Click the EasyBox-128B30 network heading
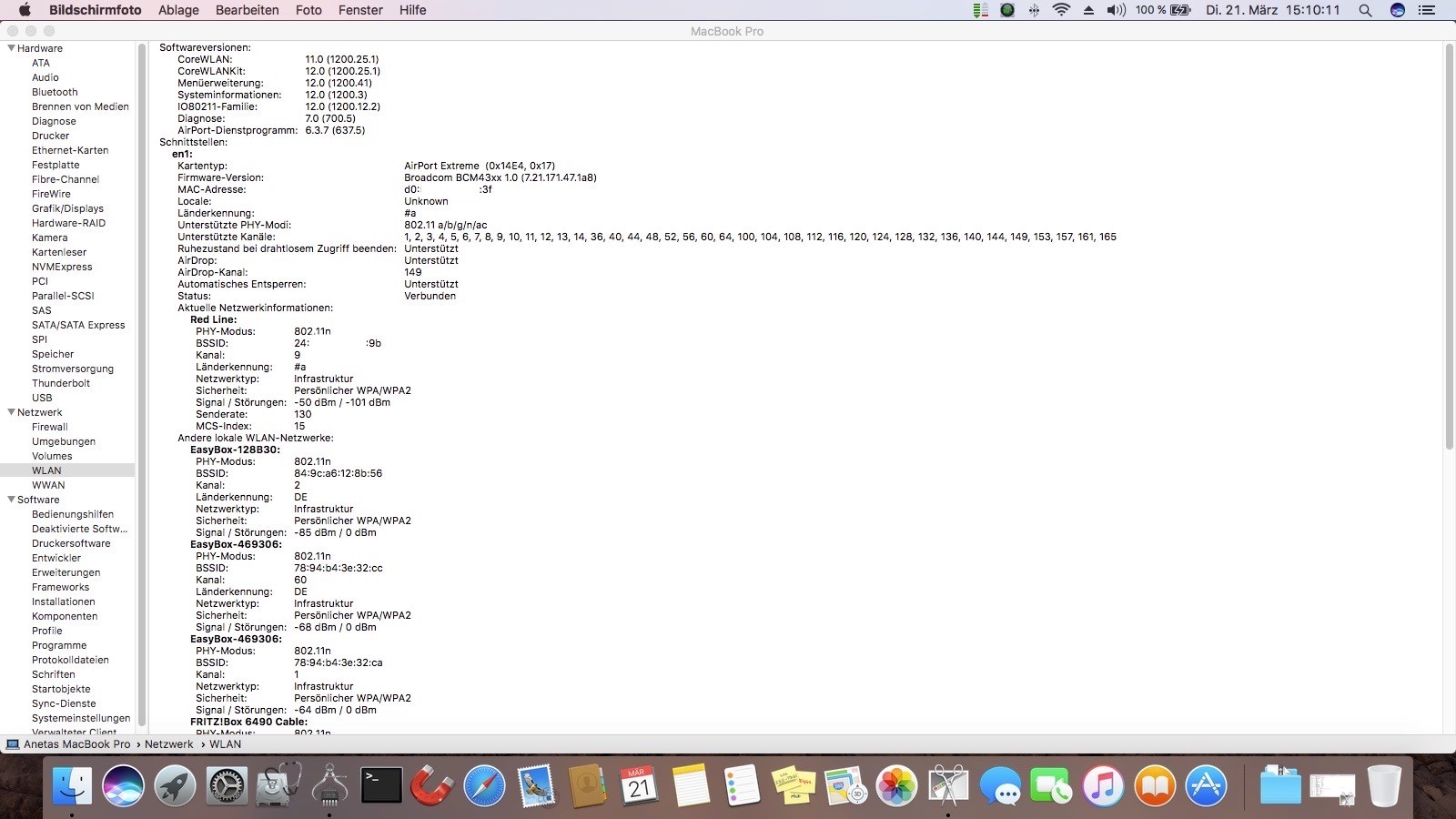This screenshot has height=819, width=1456. [x=235, y=450]
